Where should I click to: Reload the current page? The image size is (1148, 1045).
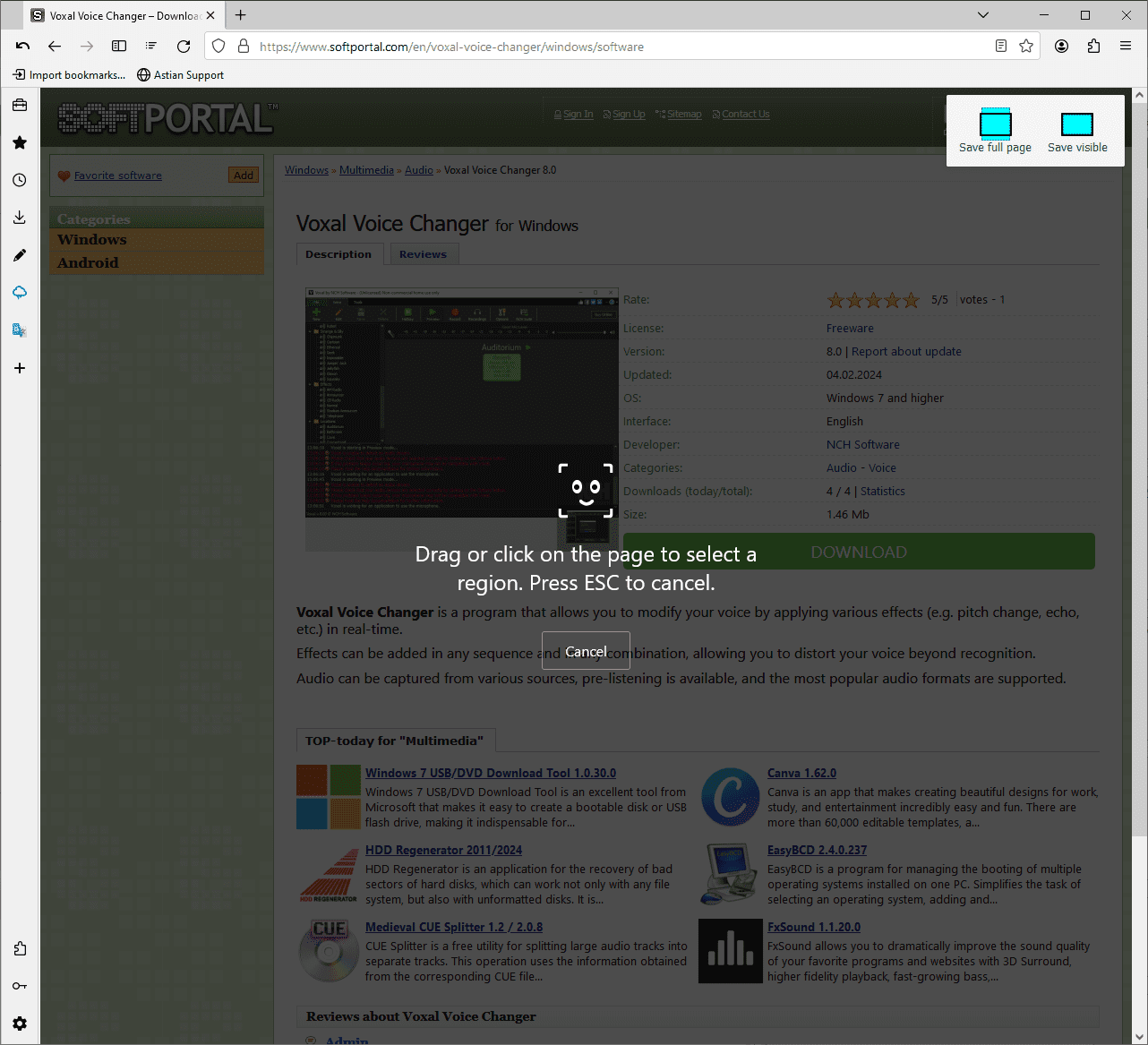[x=184, y=46]
